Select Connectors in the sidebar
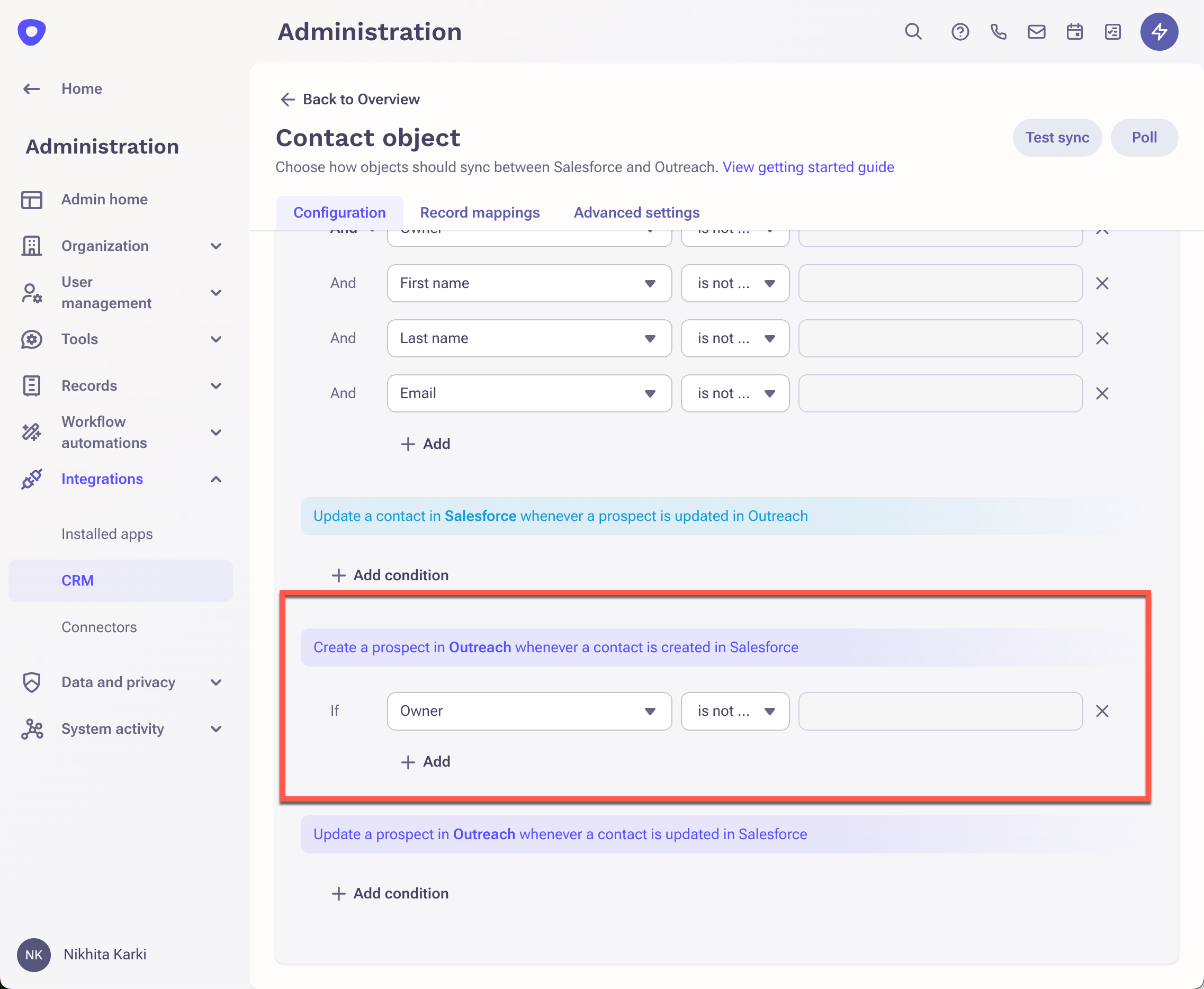Image resolution: width=1204 pixels, height=989 pixels. tap(99, 627)
